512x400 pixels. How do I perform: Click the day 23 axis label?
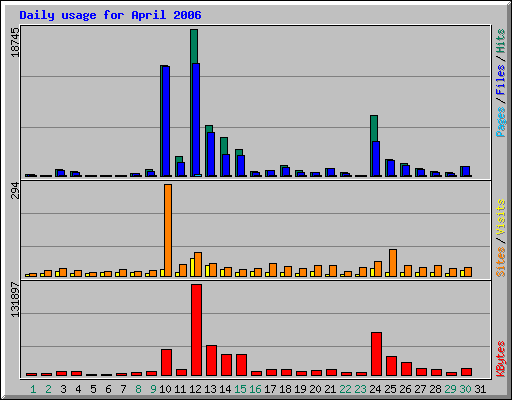pos(360,389)
